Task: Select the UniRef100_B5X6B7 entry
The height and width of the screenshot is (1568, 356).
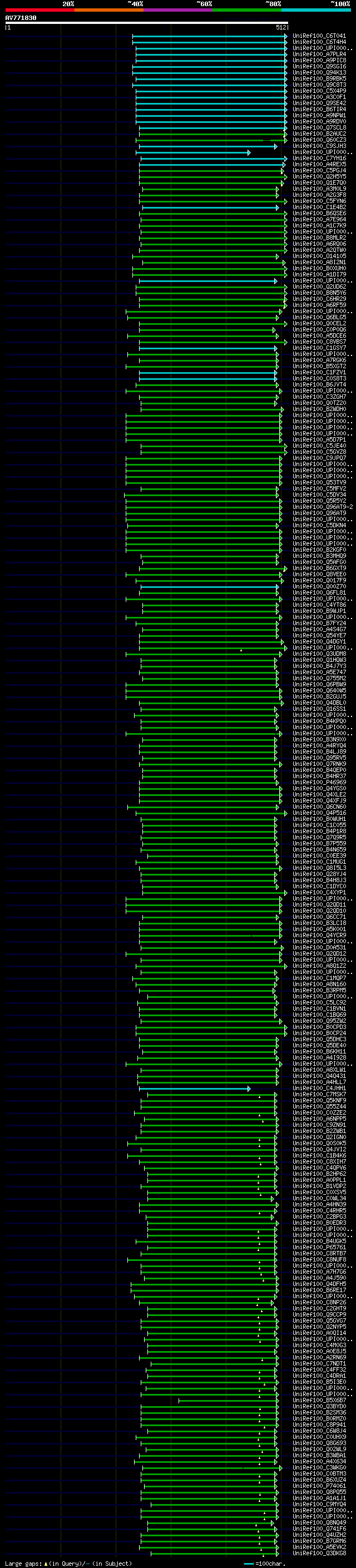Action: point(319,1400)
